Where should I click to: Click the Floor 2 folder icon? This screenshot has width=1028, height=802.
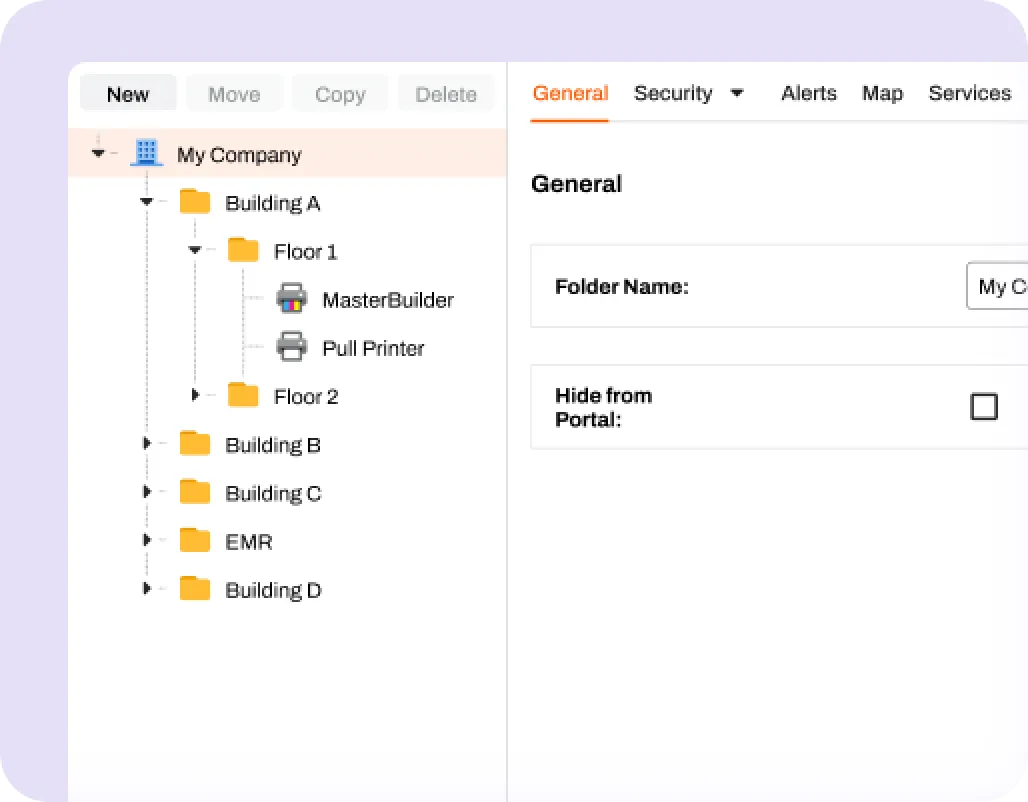(x=243, y=396)
